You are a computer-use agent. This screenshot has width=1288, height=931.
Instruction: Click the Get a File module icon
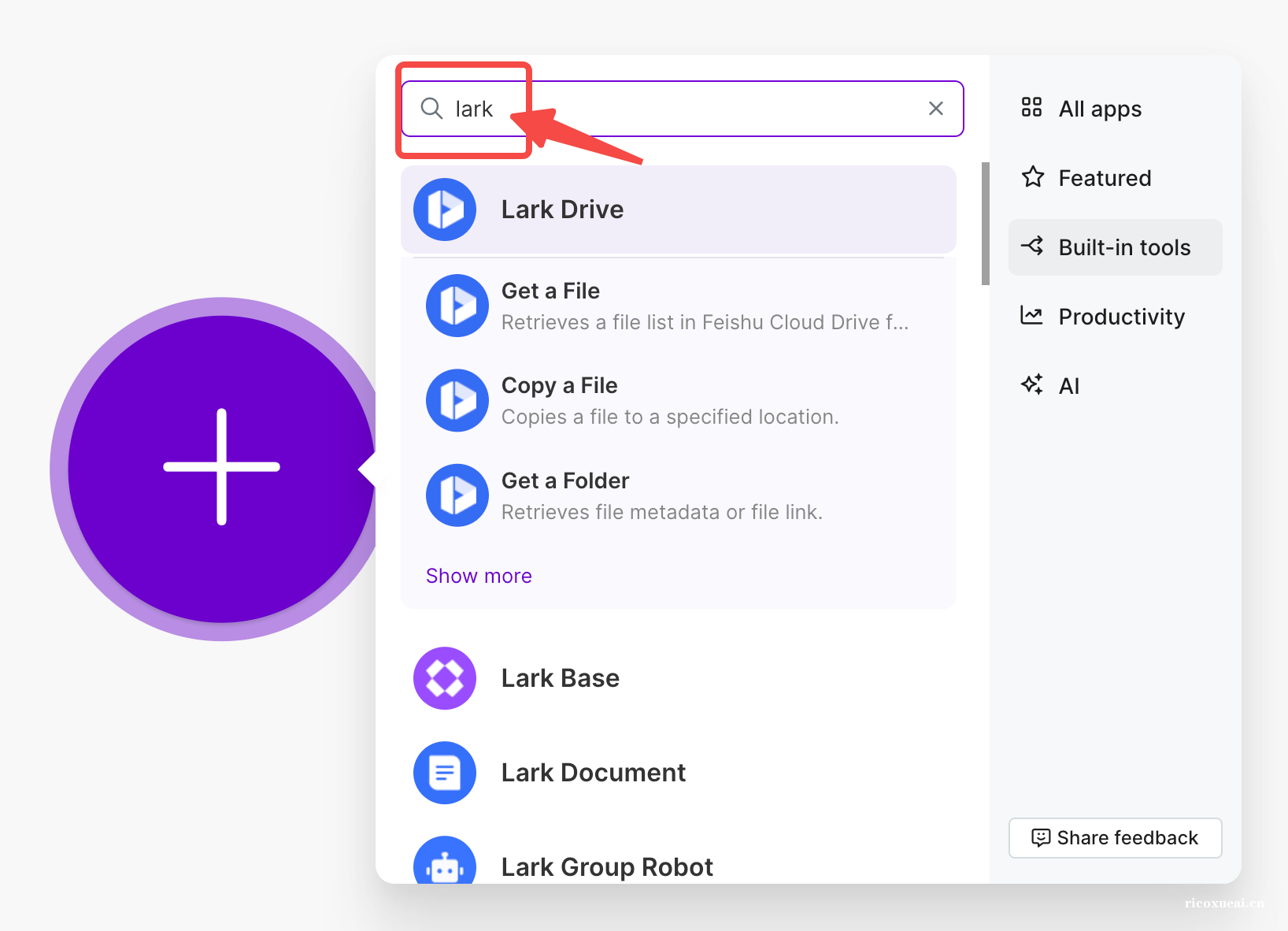point(457,306)
